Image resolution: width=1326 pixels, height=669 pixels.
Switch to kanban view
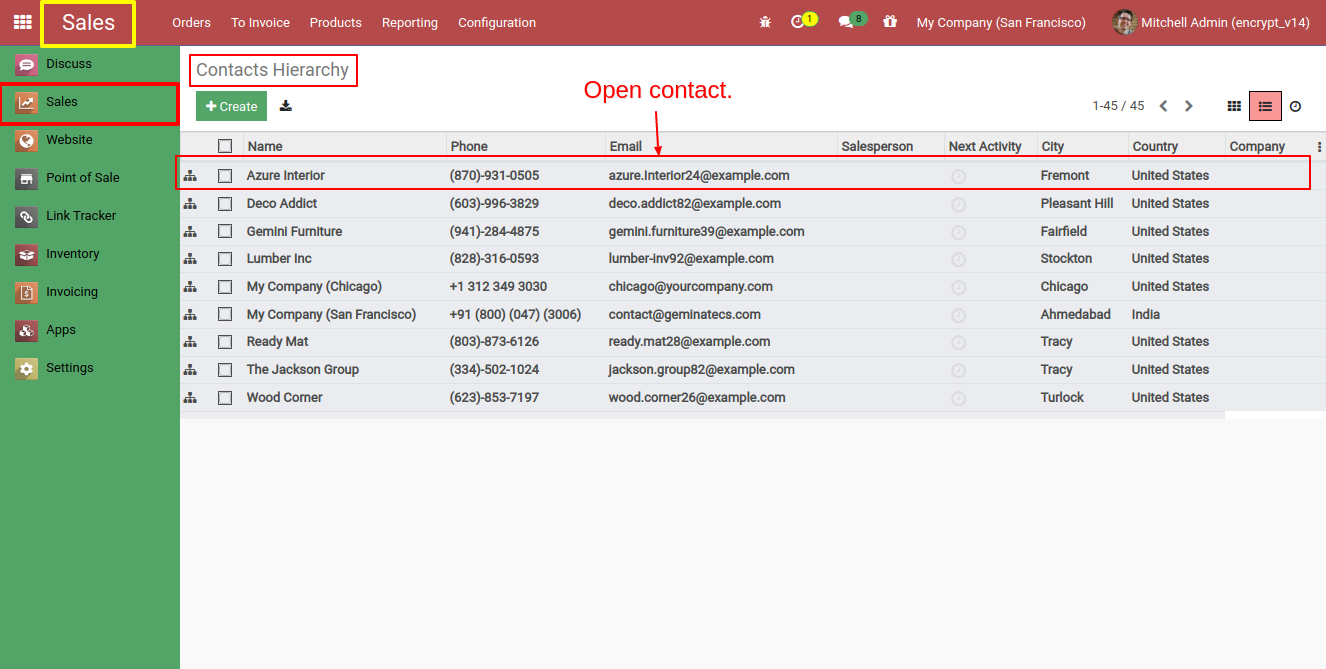pos(1233,106)
